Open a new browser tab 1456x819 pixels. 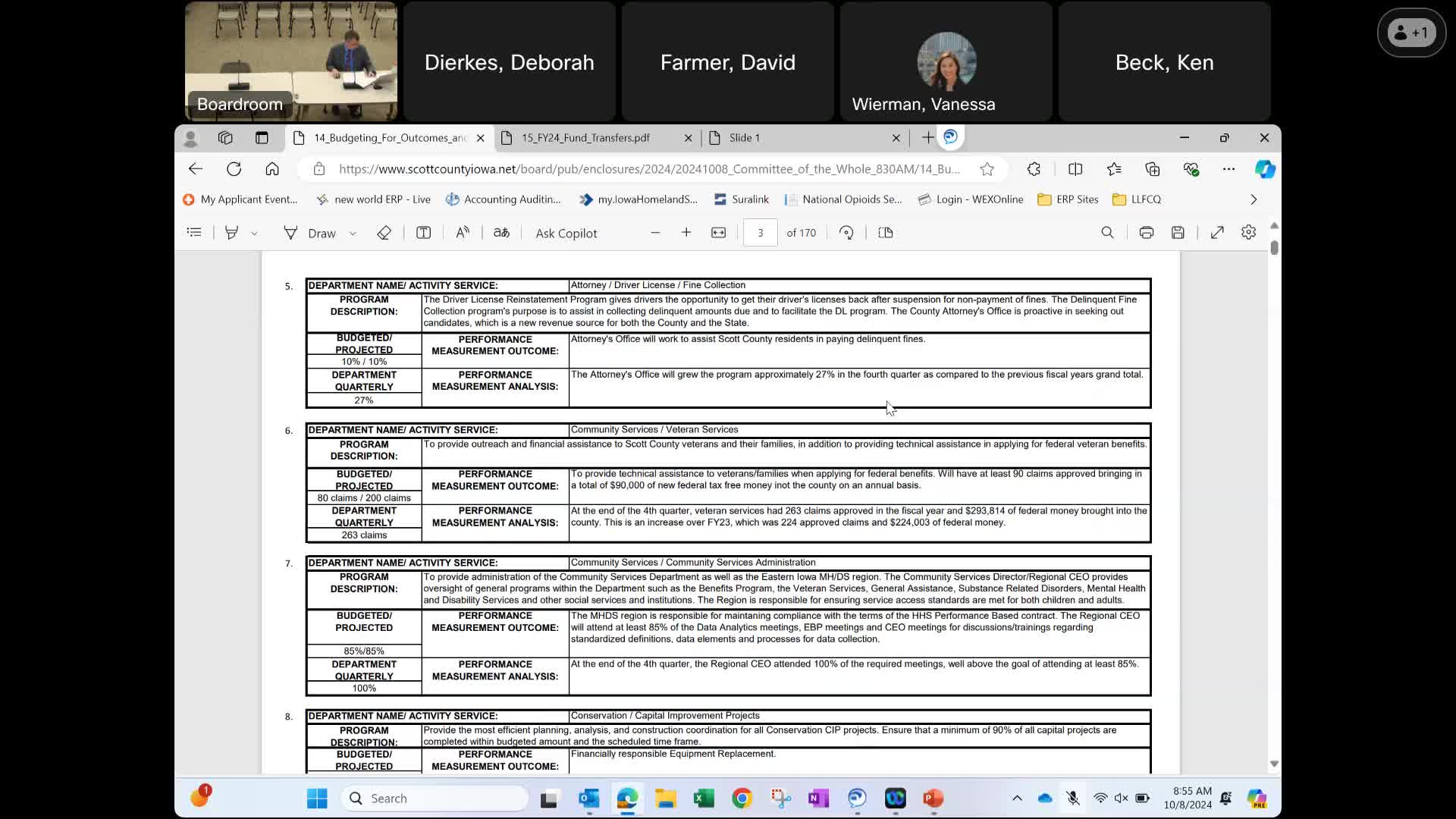[927, 137]
